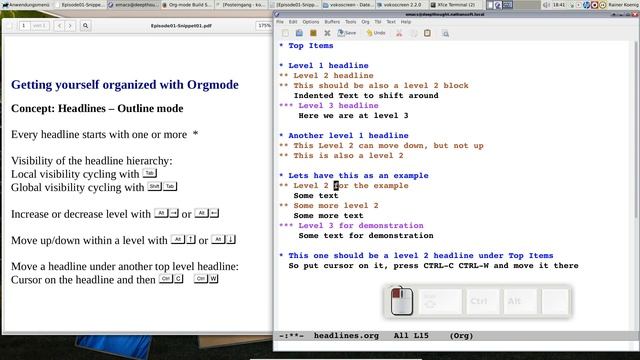The width and height of the screenshot is (640, 360).
Task: Open the 175% zoom dropdown in the PDF viewer
Action: point(264,26)
